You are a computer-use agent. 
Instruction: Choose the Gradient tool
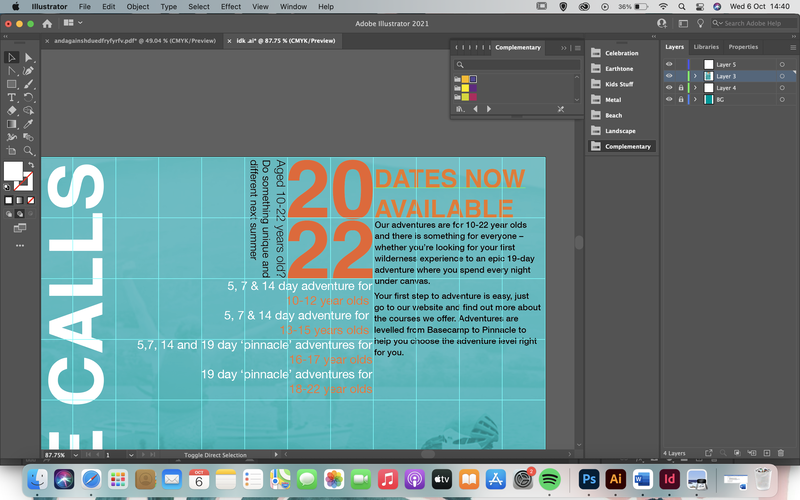pos(11,124)
